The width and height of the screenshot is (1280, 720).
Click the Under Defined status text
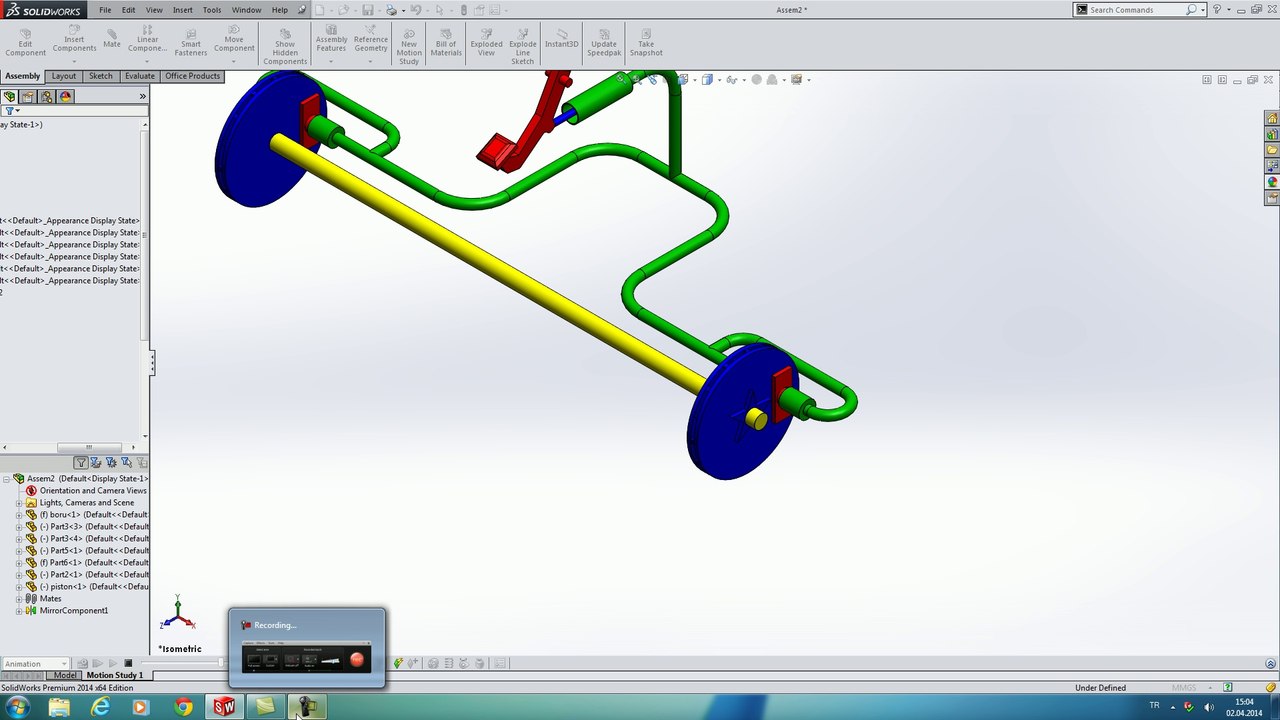[1100, 688]
